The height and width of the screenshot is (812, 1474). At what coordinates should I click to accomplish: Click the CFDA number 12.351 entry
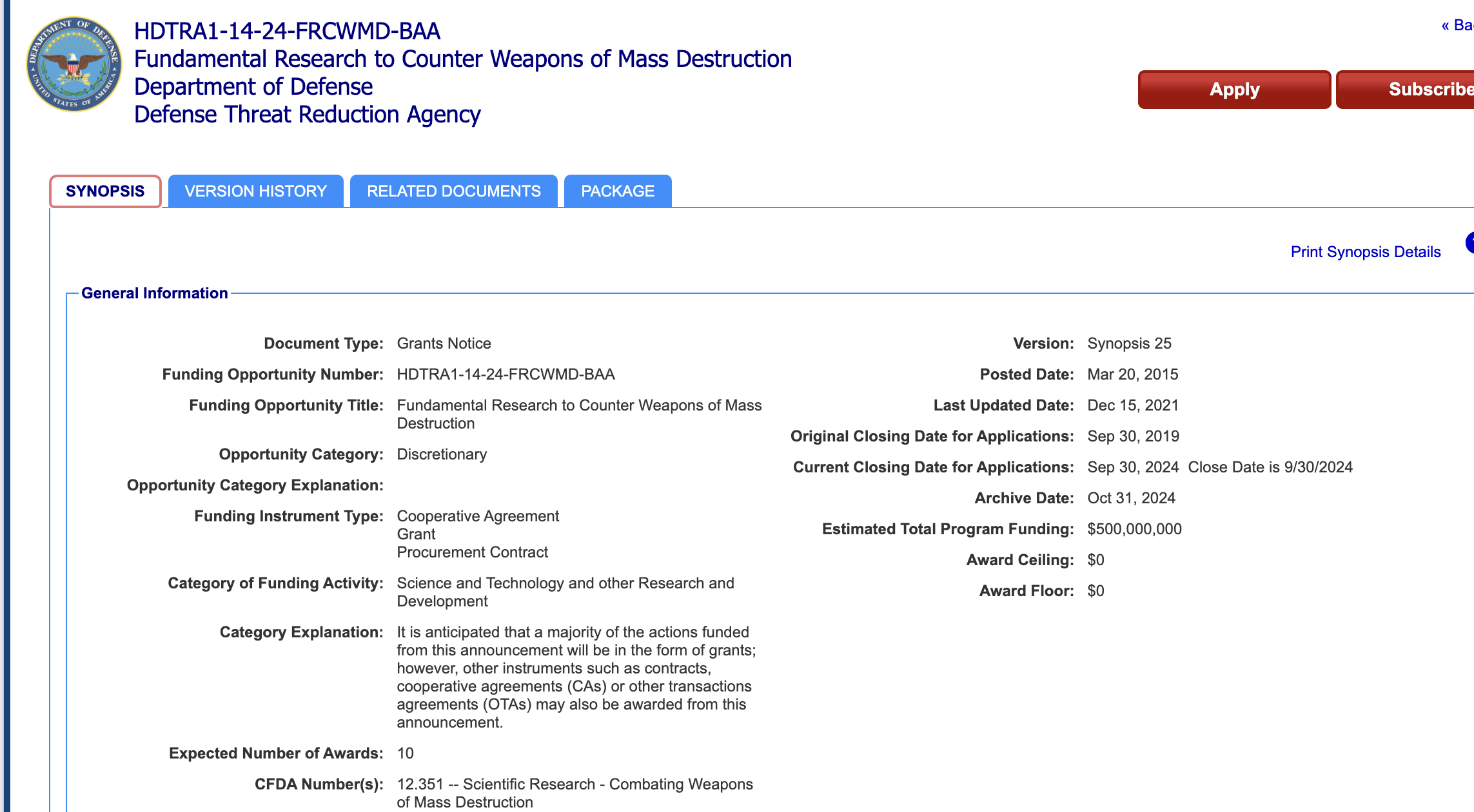575,793
